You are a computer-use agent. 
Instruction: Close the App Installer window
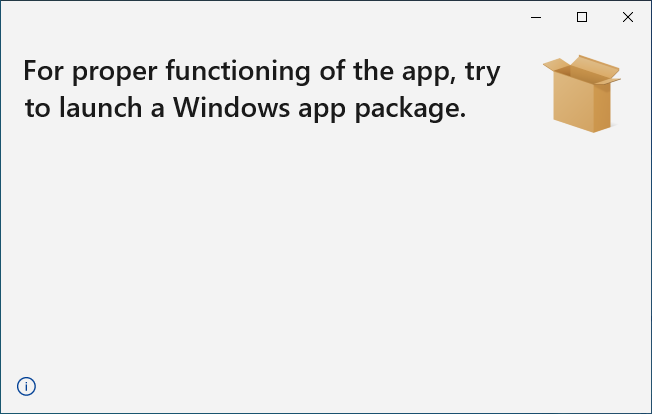click(628, 17)
